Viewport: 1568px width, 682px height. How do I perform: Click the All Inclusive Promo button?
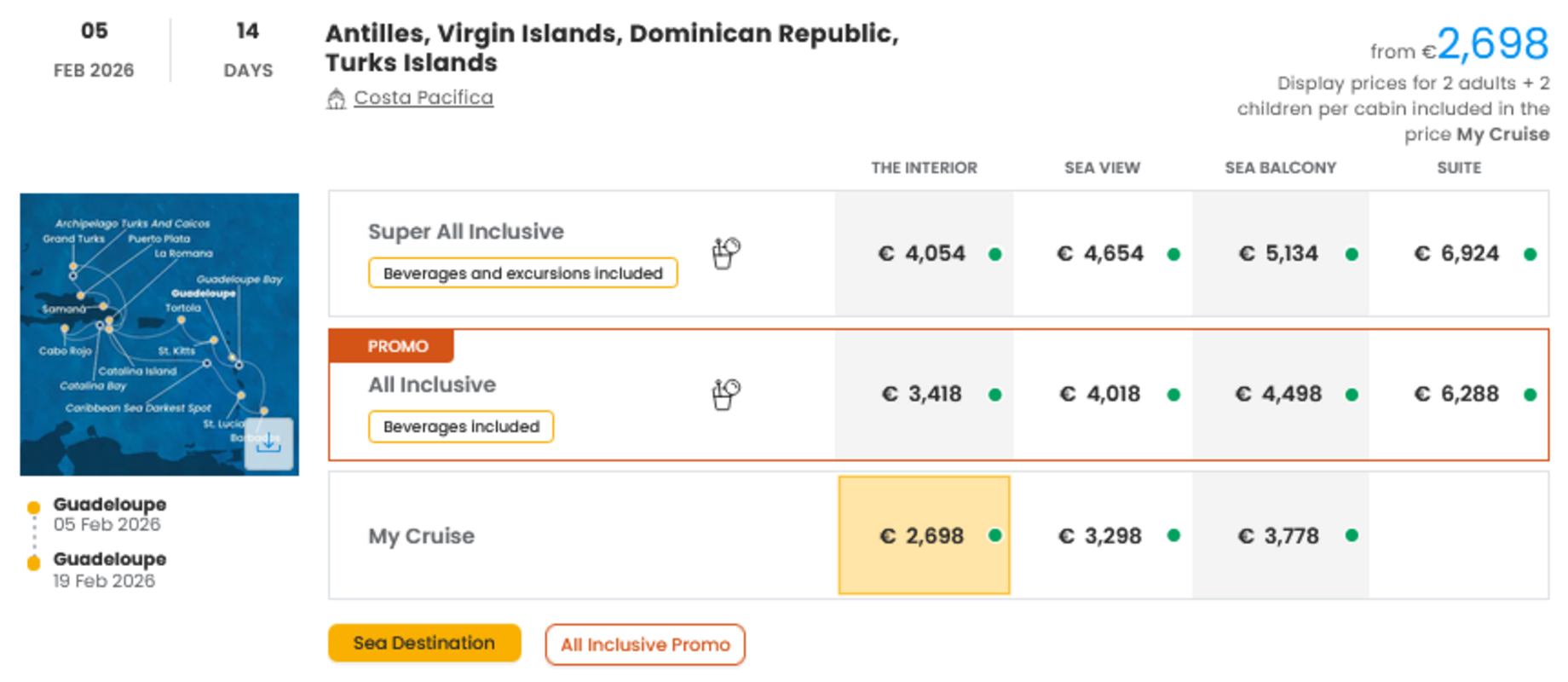(645, 644)
